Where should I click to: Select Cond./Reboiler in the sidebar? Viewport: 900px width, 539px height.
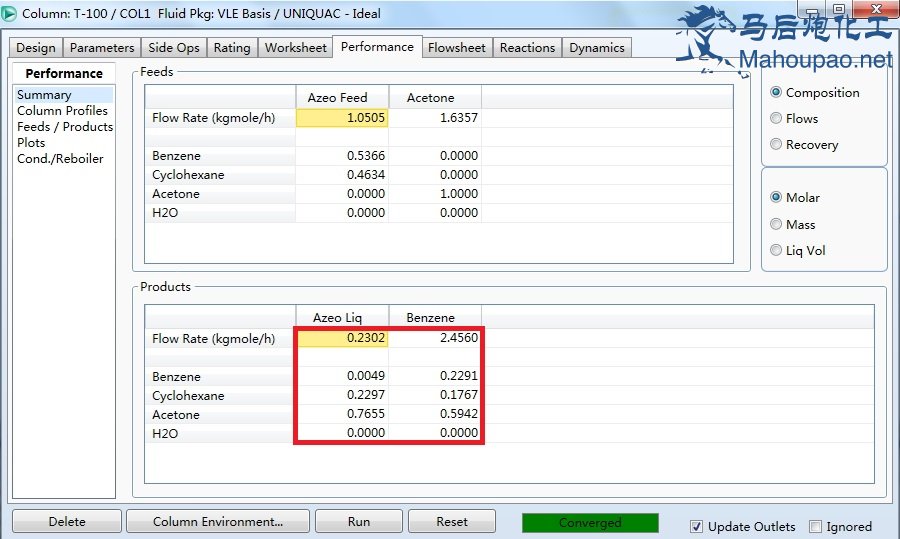[60, 159]
